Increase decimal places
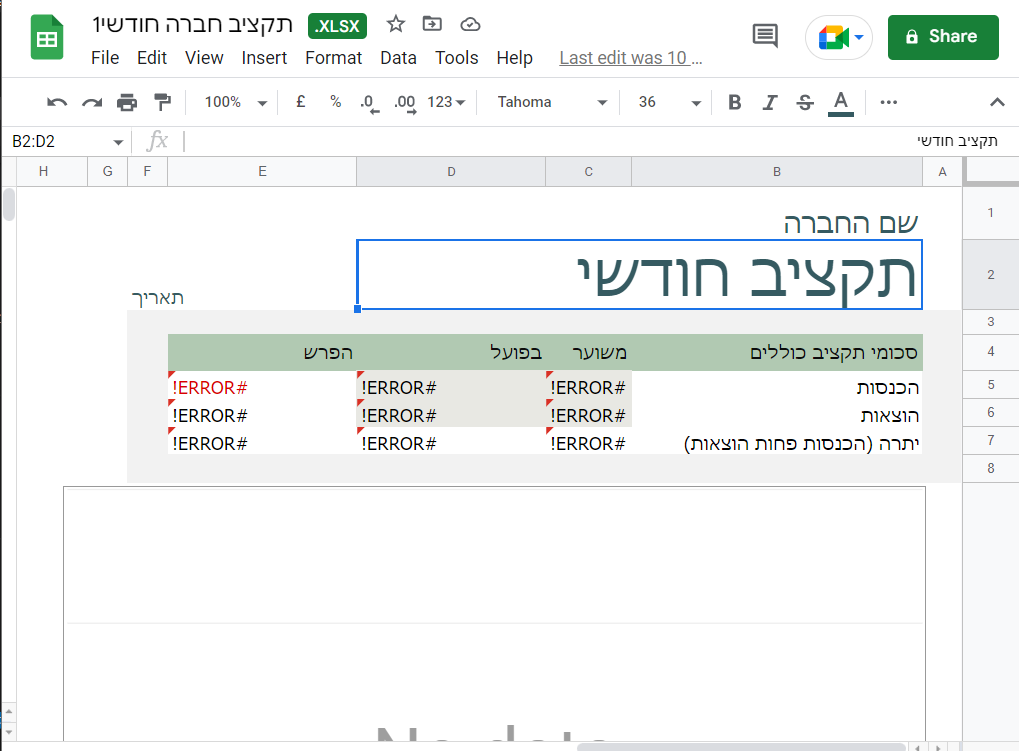The image size is (1019, 751). pos(405,103)
